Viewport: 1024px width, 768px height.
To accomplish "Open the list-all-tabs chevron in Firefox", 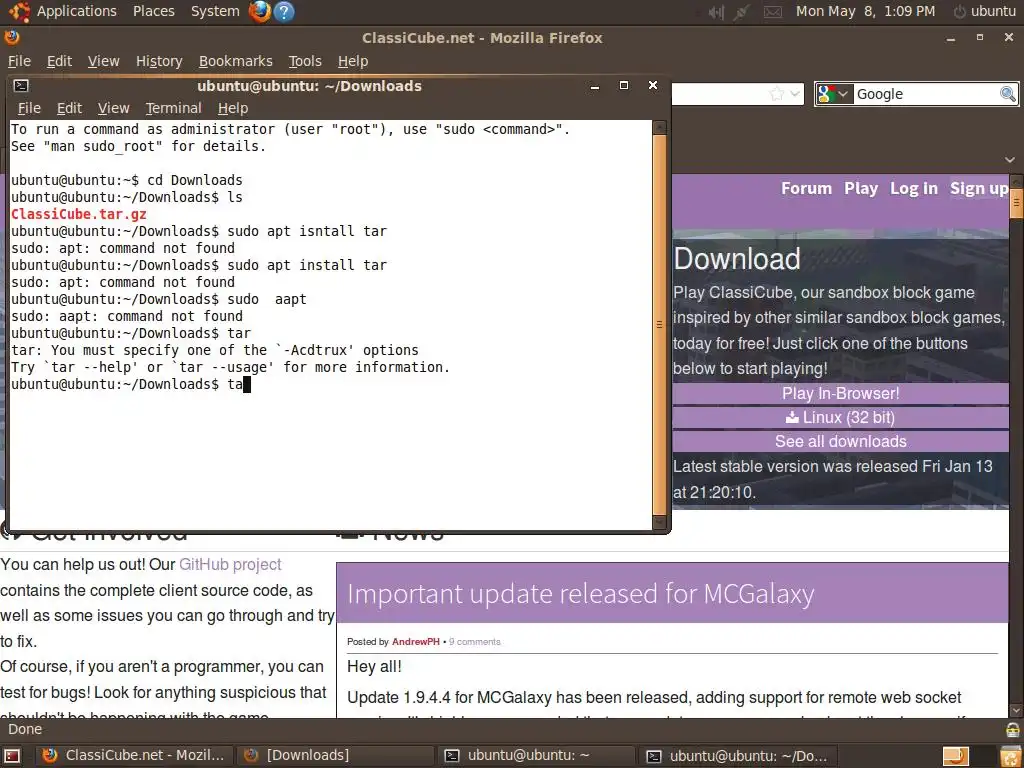I will (1010, 159).
